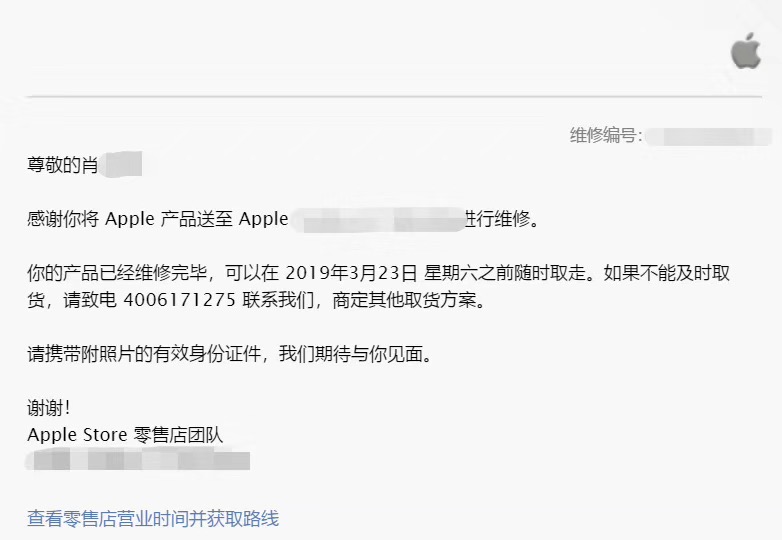Click the 尊敬的肖 greeting text

click(x=62, y=165)
